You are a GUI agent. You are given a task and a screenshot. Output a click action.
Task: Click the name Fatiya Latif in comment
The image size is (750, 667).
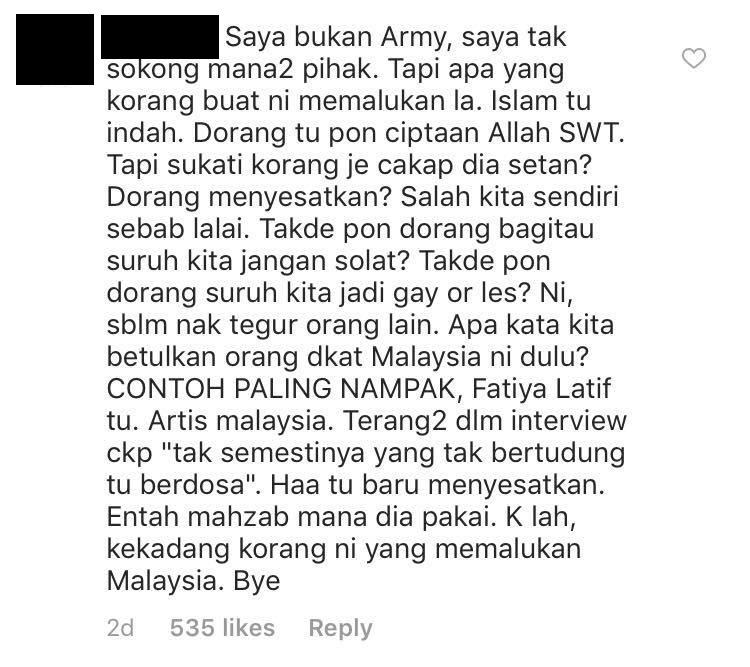click(541, 389)
